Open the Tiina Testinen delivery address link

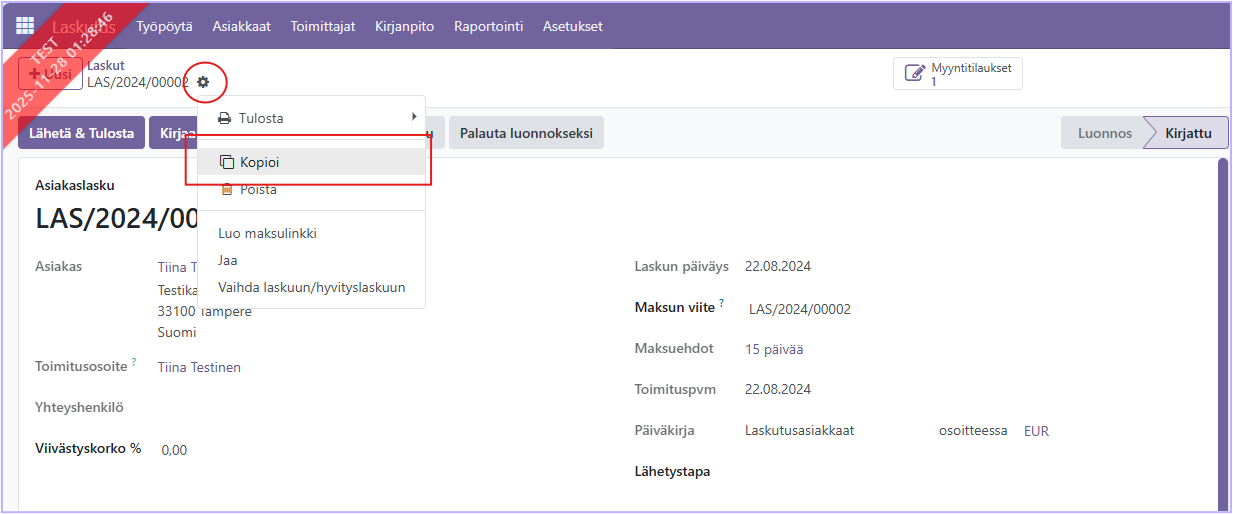[199, 367]
